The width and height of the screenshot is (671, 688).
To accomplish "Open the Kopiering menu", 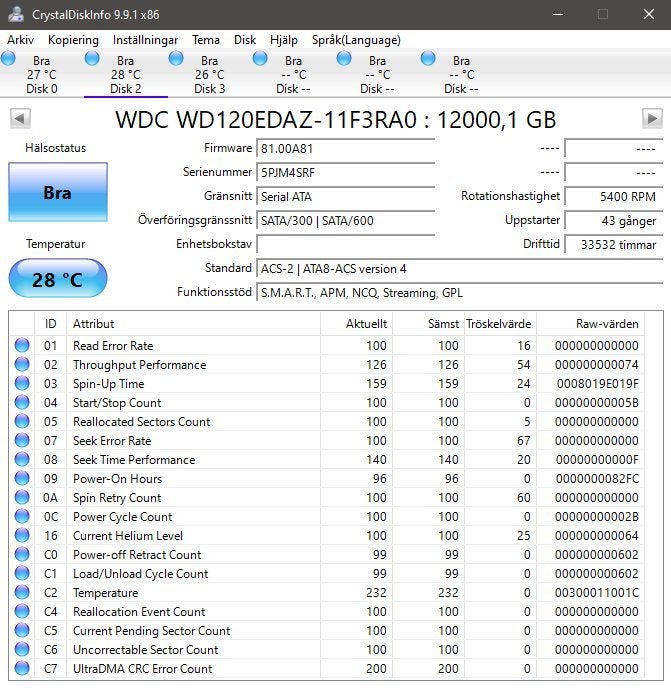I will [73, 40].
